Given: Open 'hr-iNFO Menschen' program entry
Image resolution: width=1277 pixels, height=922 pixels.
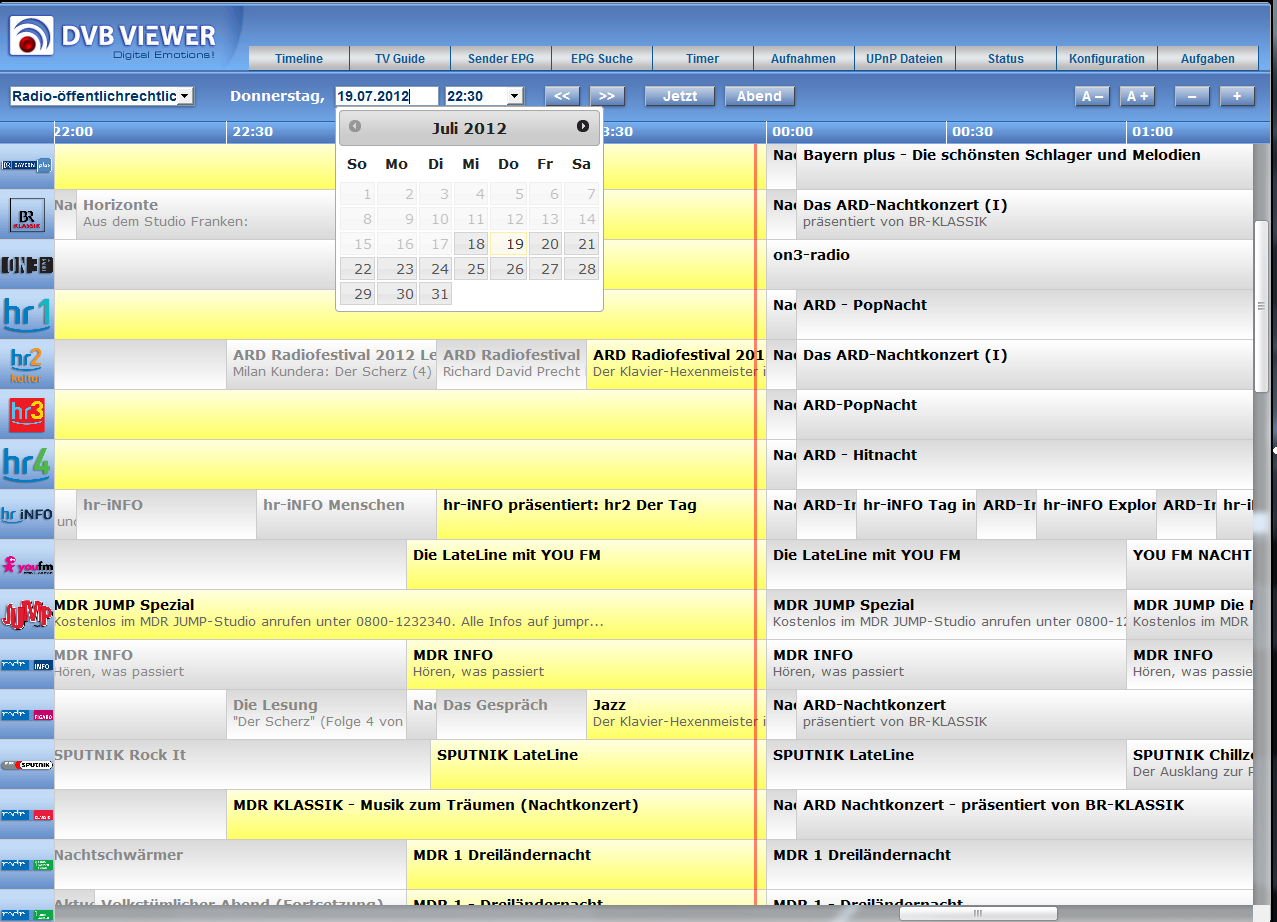Looking at the screenshot, I should click(346, 515).
